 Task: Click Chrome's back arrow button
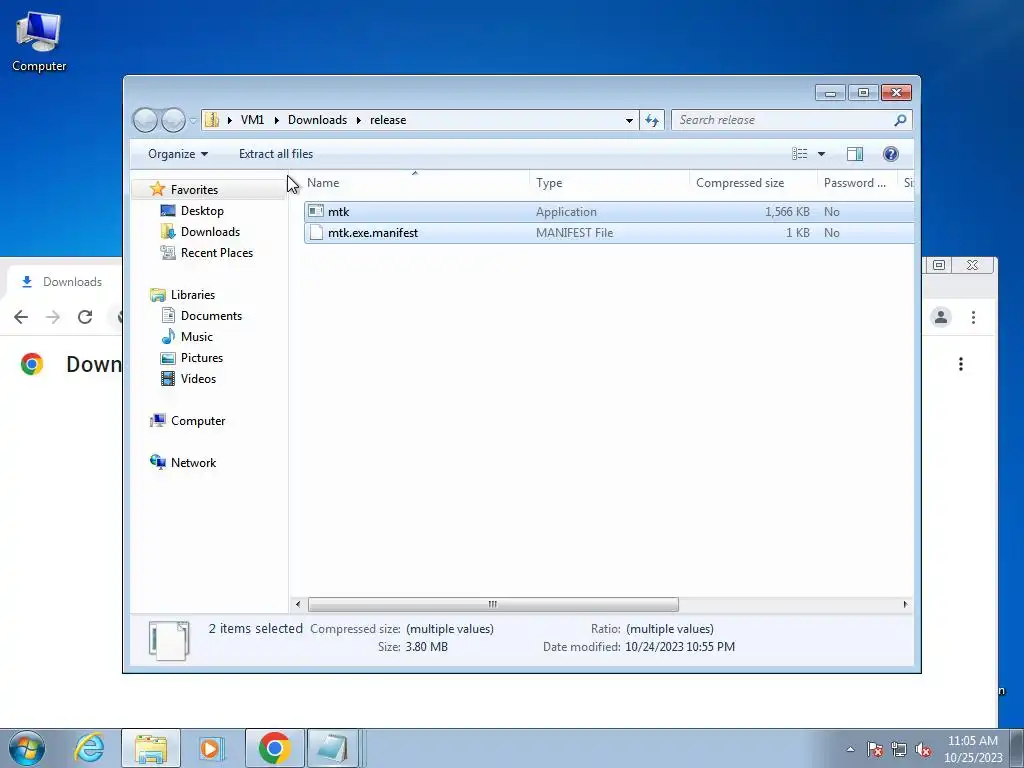21,317
